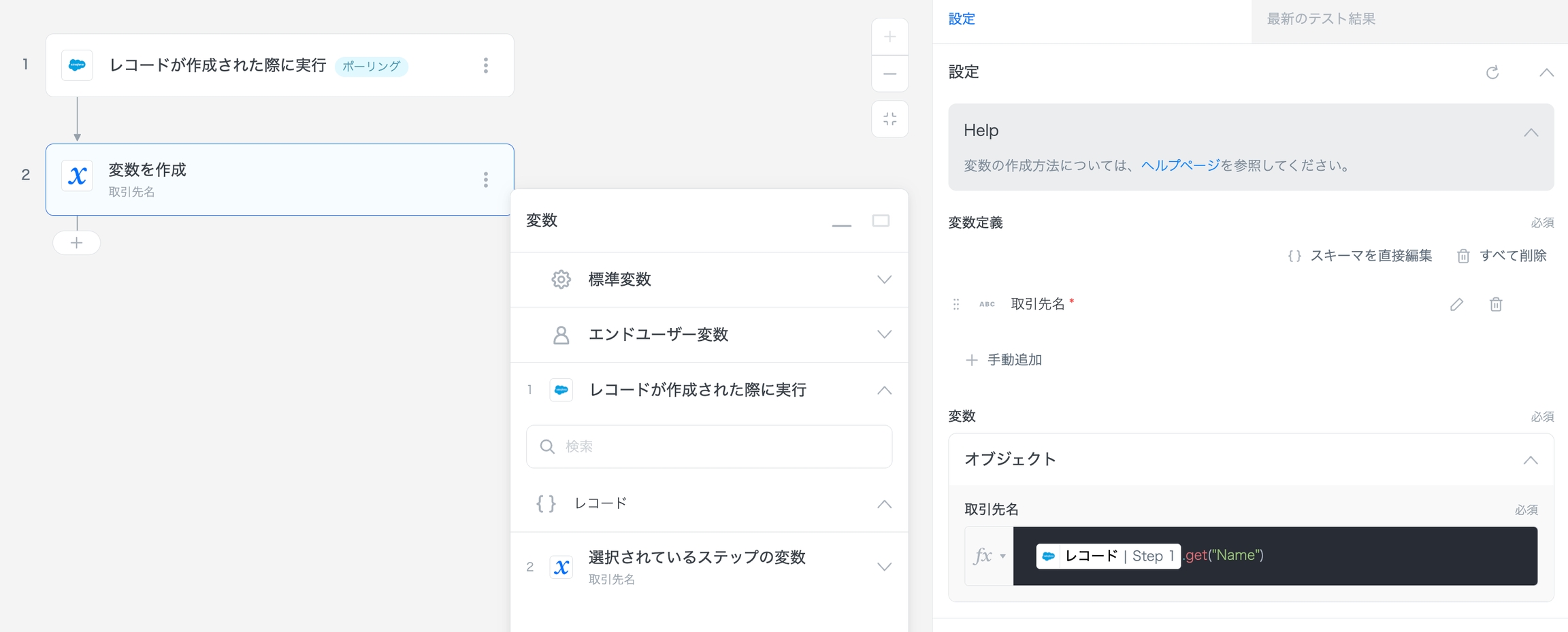The height and width of the screenshot is (632, 1568).
Task: Expand the 標準変数 section
Action: (883, 280)
